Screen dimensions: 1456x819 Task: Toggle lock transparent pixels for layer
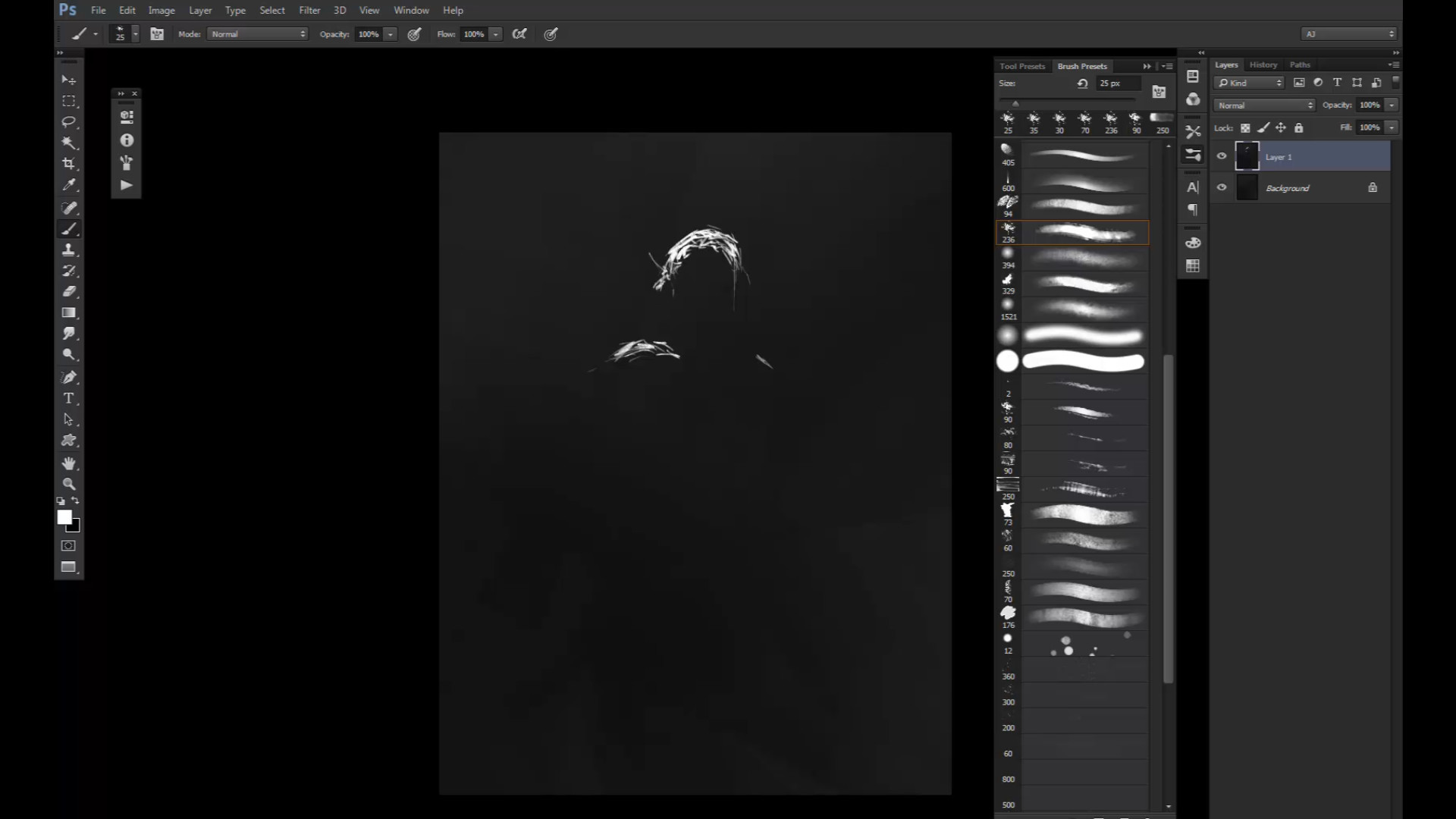tap(1245, 128)
